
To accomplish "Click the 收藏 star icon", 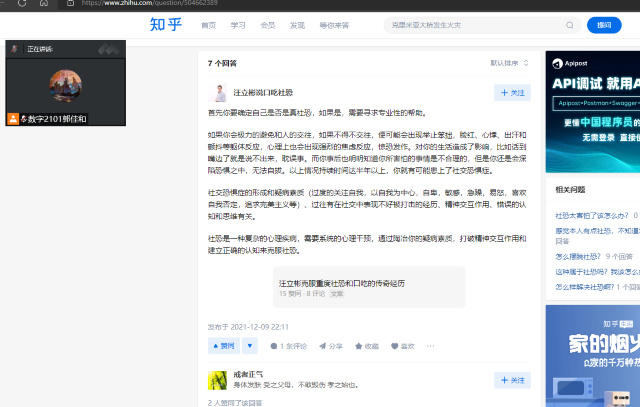I will coord(367,346).
